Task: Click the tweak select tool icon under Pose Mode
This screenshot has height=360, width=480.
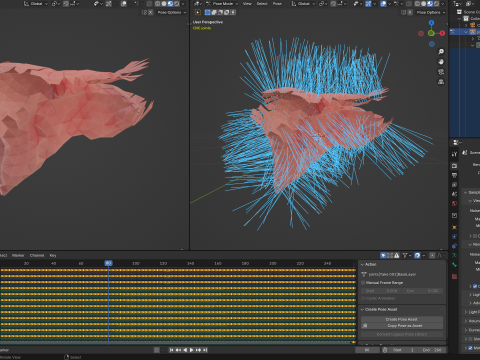Action: pyautogui.click(x=198, y=12)
